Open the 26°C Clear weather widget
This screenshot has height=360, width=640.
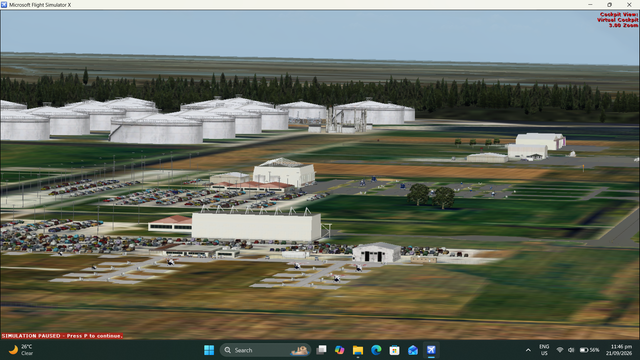coord(20,350)
